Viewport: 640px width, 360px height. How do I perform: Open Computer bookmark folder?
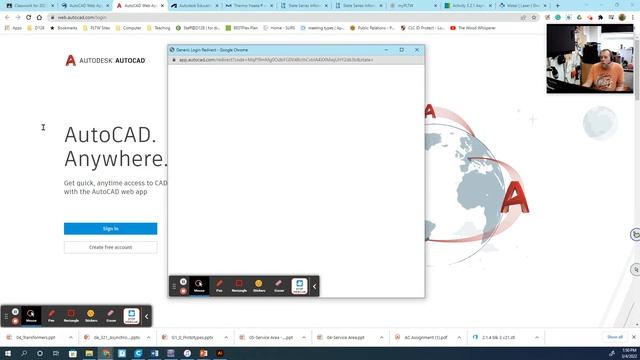coord(128,28)
